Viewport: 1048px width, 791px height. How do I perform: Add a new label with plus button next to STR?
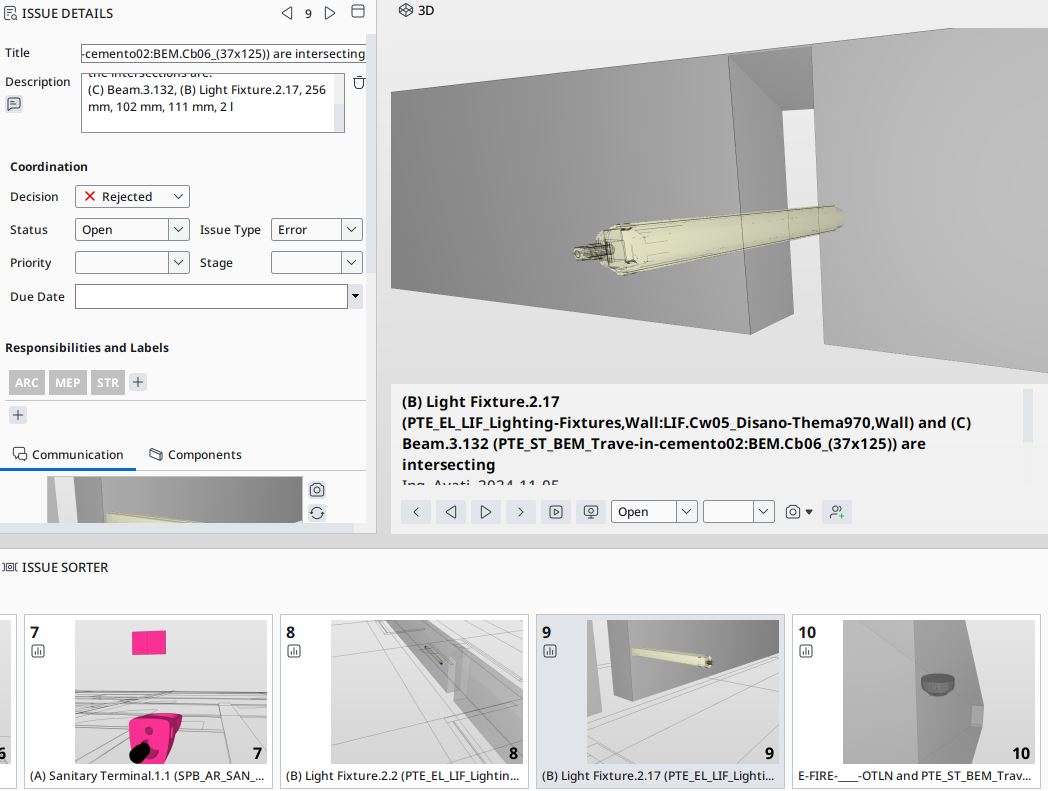click(138, 382)
